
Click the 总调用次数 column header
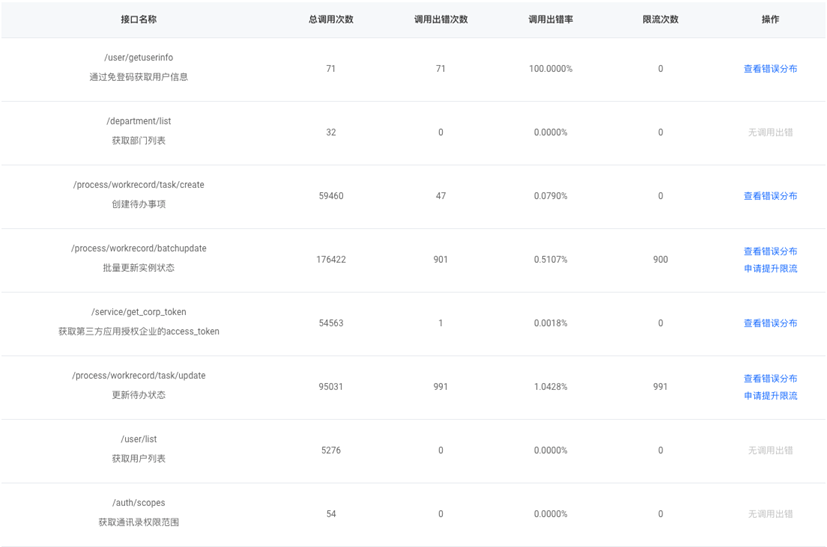[331, 19]
